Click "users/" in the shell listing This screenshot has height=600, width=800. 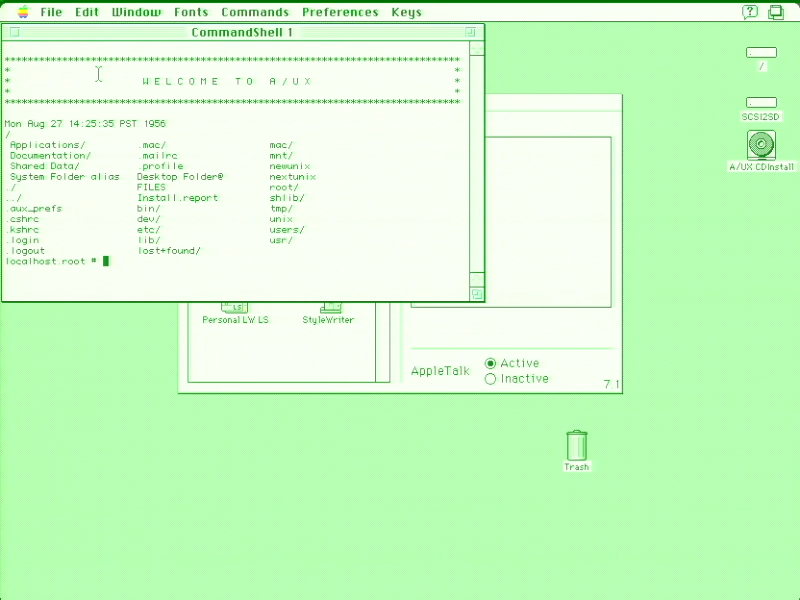point(287,230)
